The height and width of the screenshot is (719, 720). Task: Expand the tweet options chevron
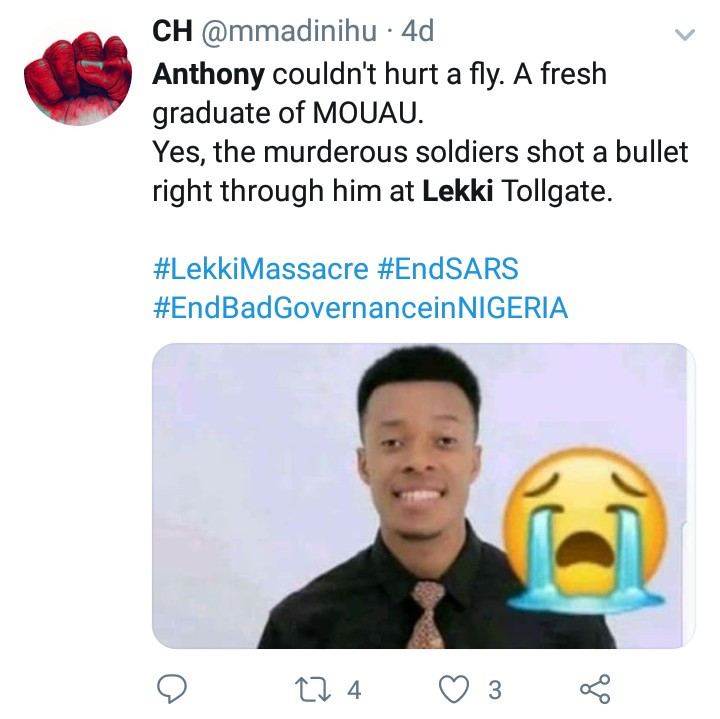pyautogui.click(x=685, y=35)
